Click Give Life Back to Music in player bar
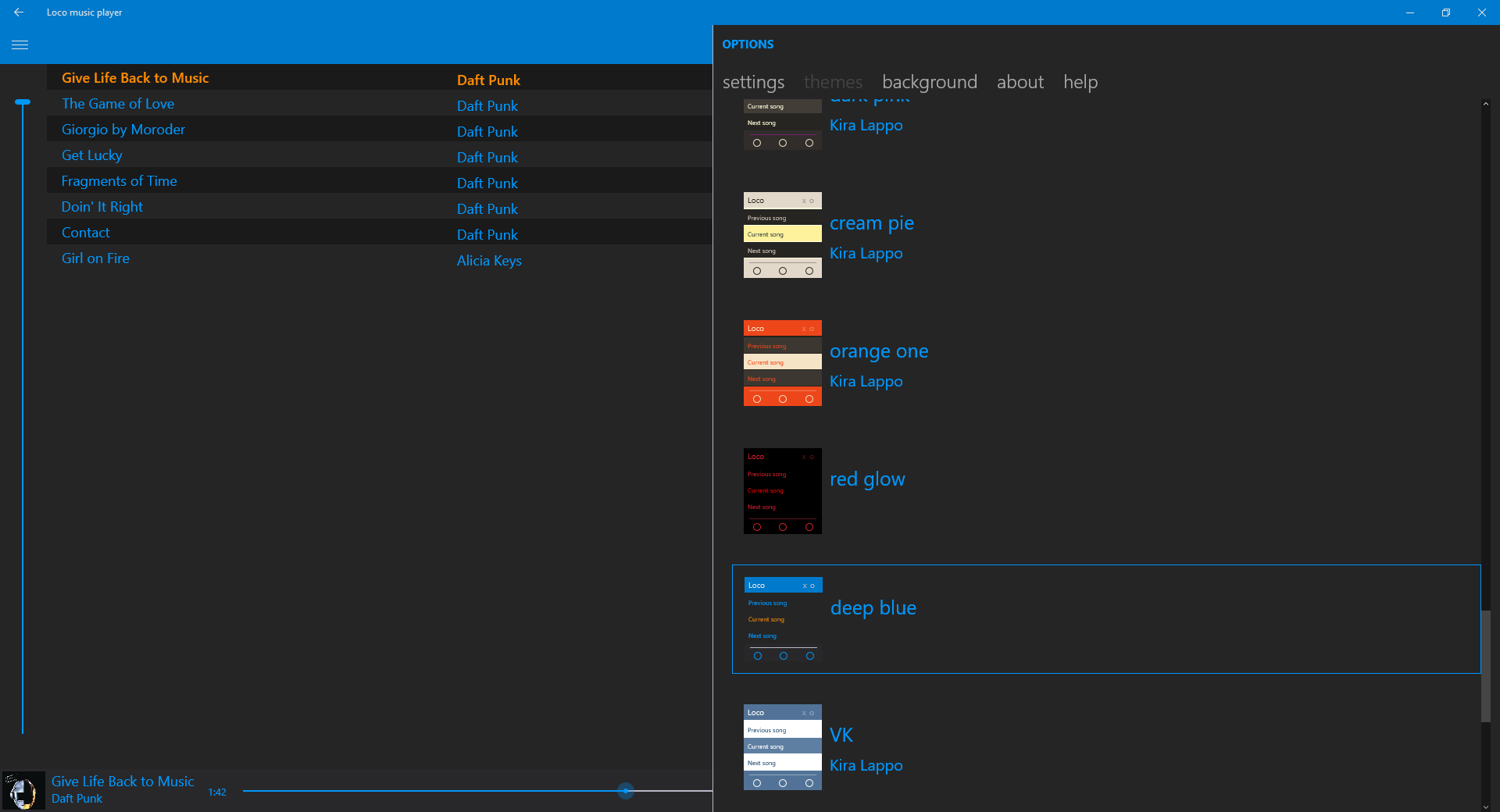Screen dimensions: 1500x812 pyautogui.click(x=122, y=781)
